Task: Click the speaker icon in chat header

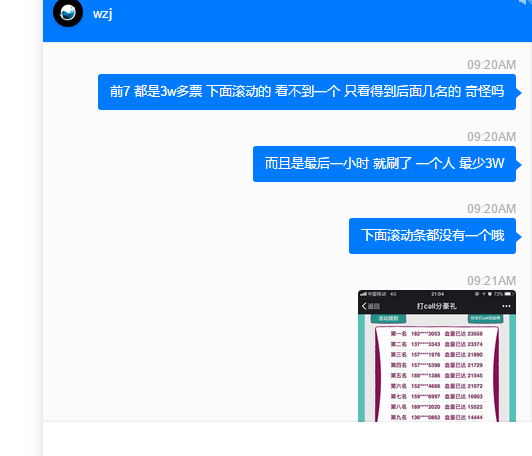Action: (526, 2)
